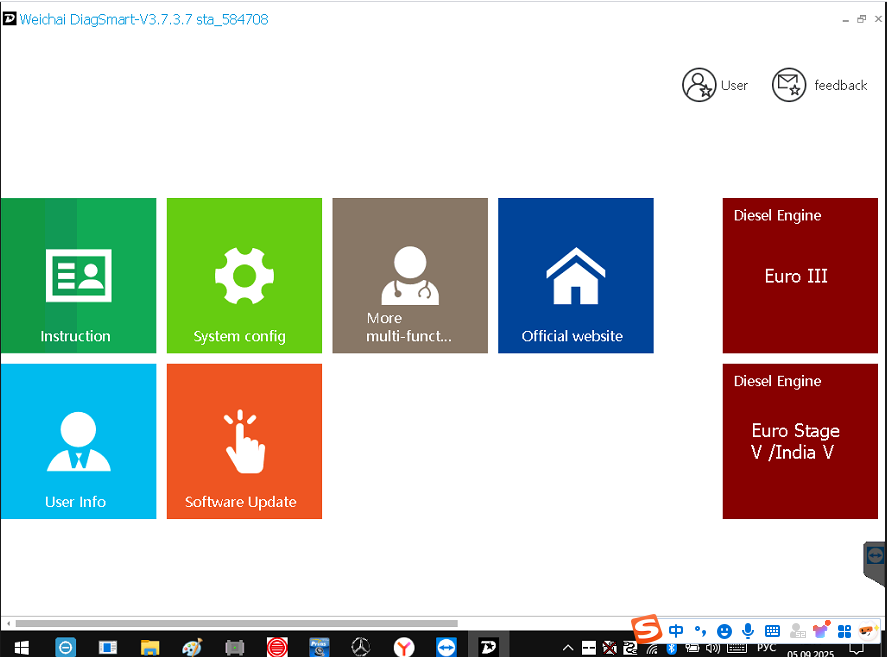Click DiagSmart taskbar icon
Image resolution: width=887 pixels, height=657 pixels.
click(x=488, y=647)
